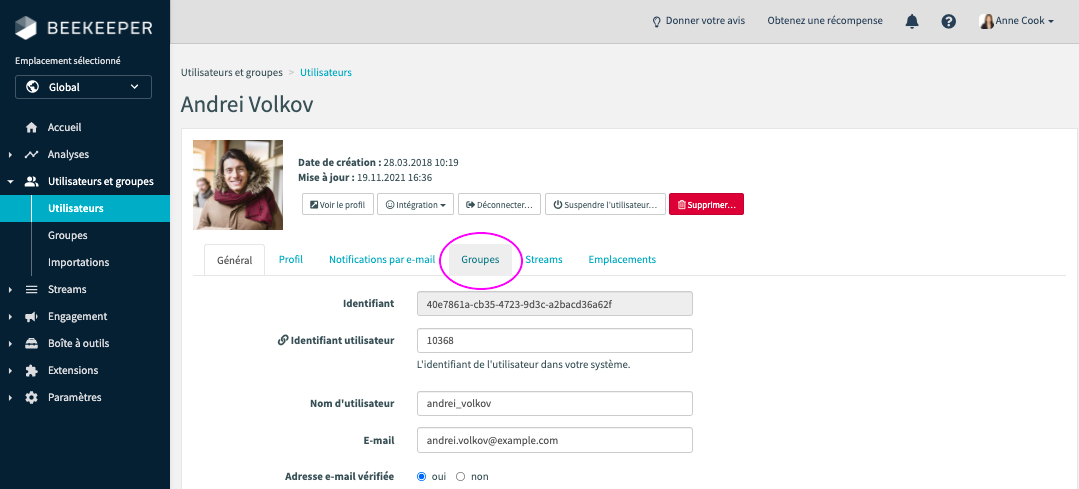Click the Paramètres gear icon

tap(31, 397)
